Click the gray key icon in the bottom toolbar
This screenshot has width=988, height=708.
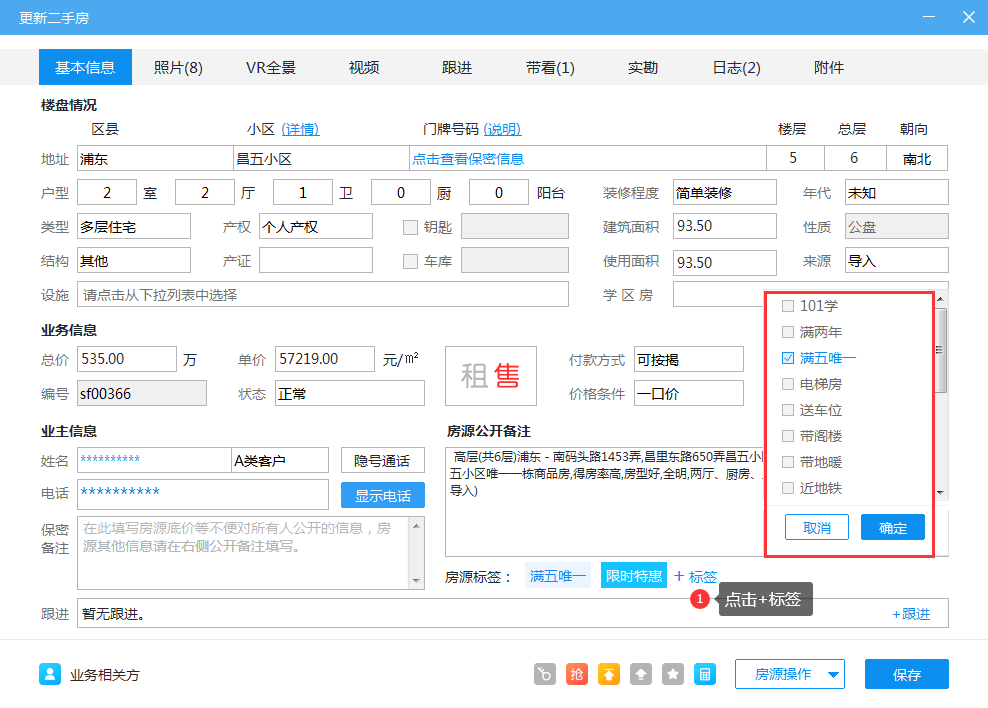[545, 674]
